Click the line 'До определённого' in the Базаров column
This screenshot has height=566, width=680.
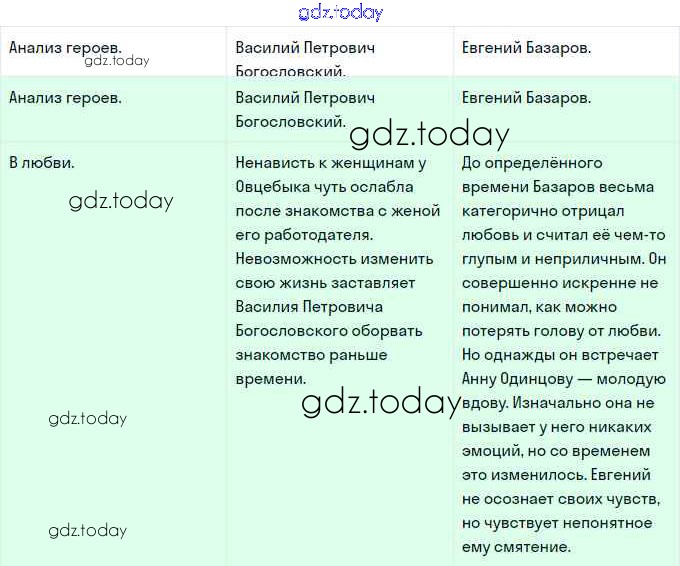click(532, 163)
